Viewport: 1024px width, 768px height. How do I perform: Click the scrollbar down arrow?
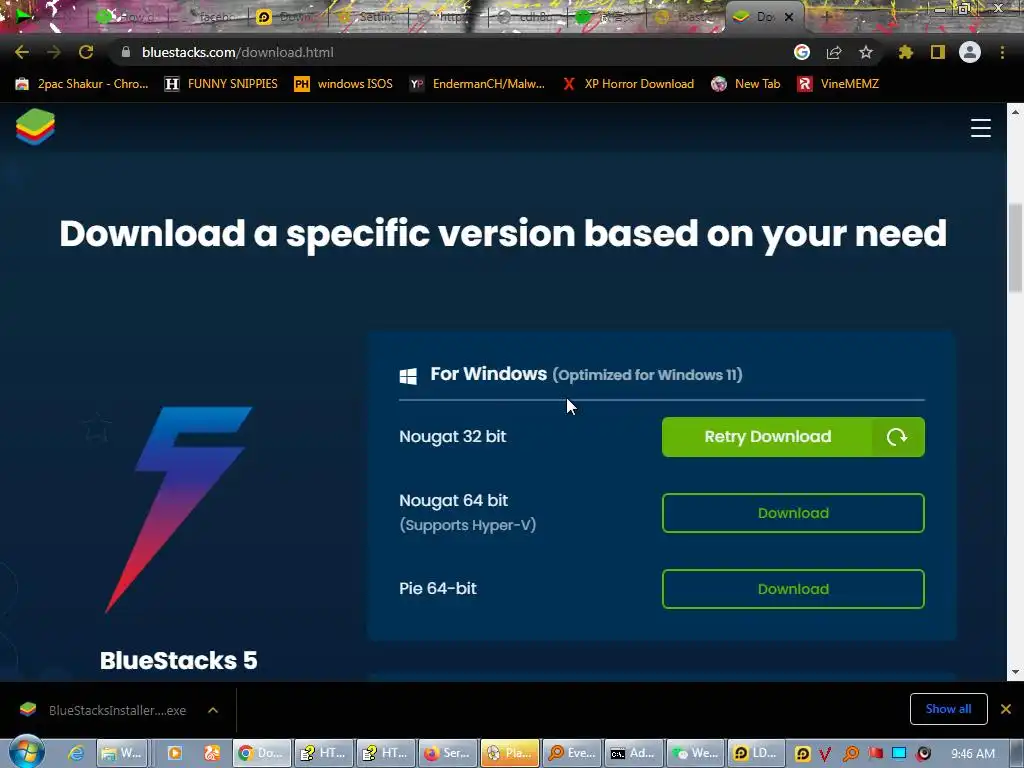point(1015,672)
